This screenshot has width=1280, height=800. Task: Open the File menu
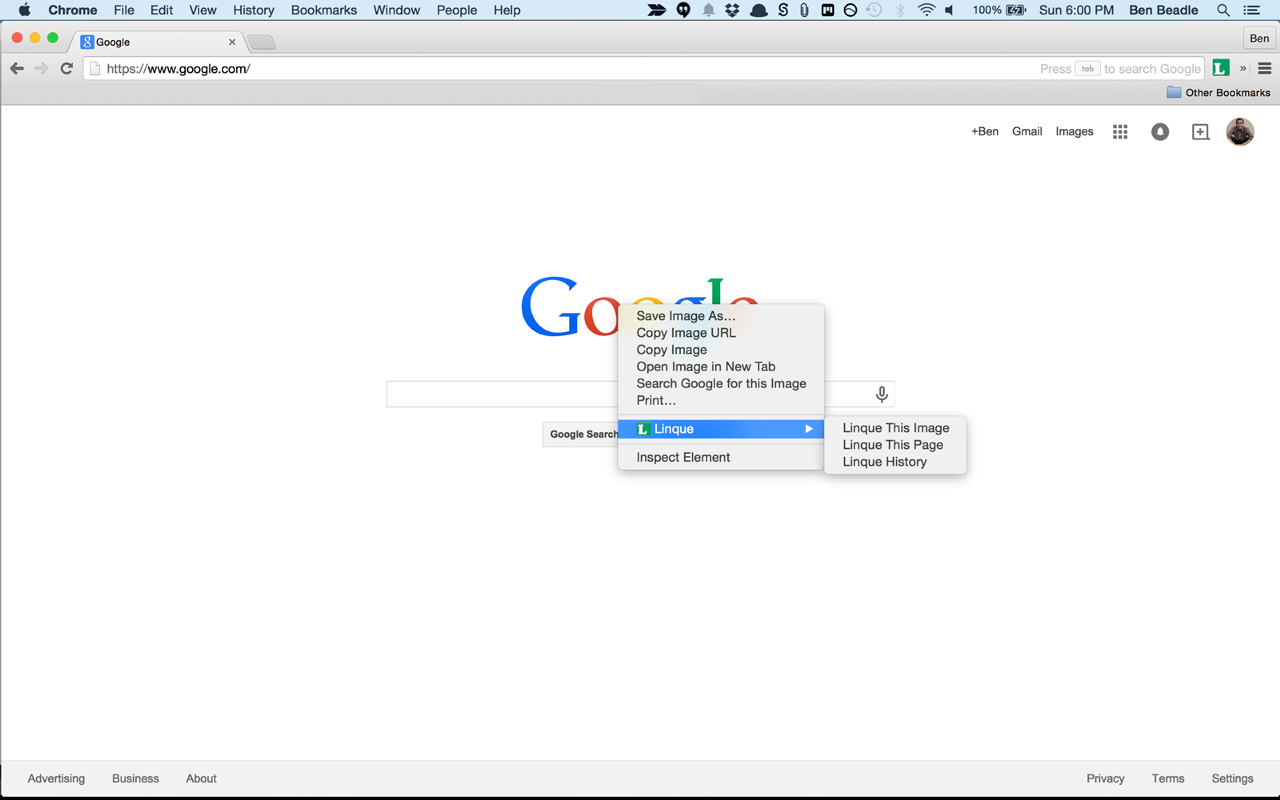tap(124, 10)
